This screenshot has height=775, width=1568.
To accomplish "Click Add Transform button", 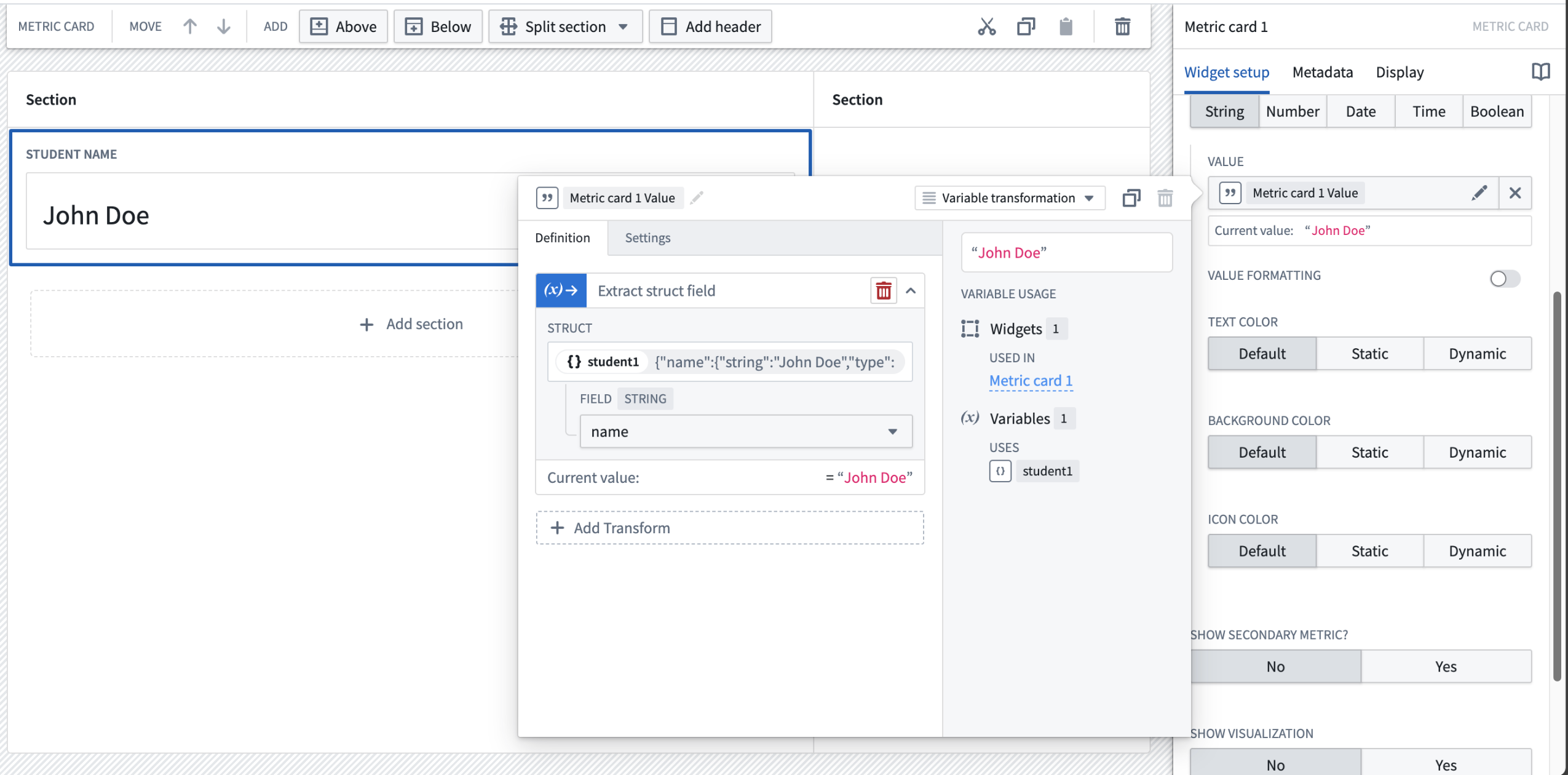I will (x=730, y=528).
